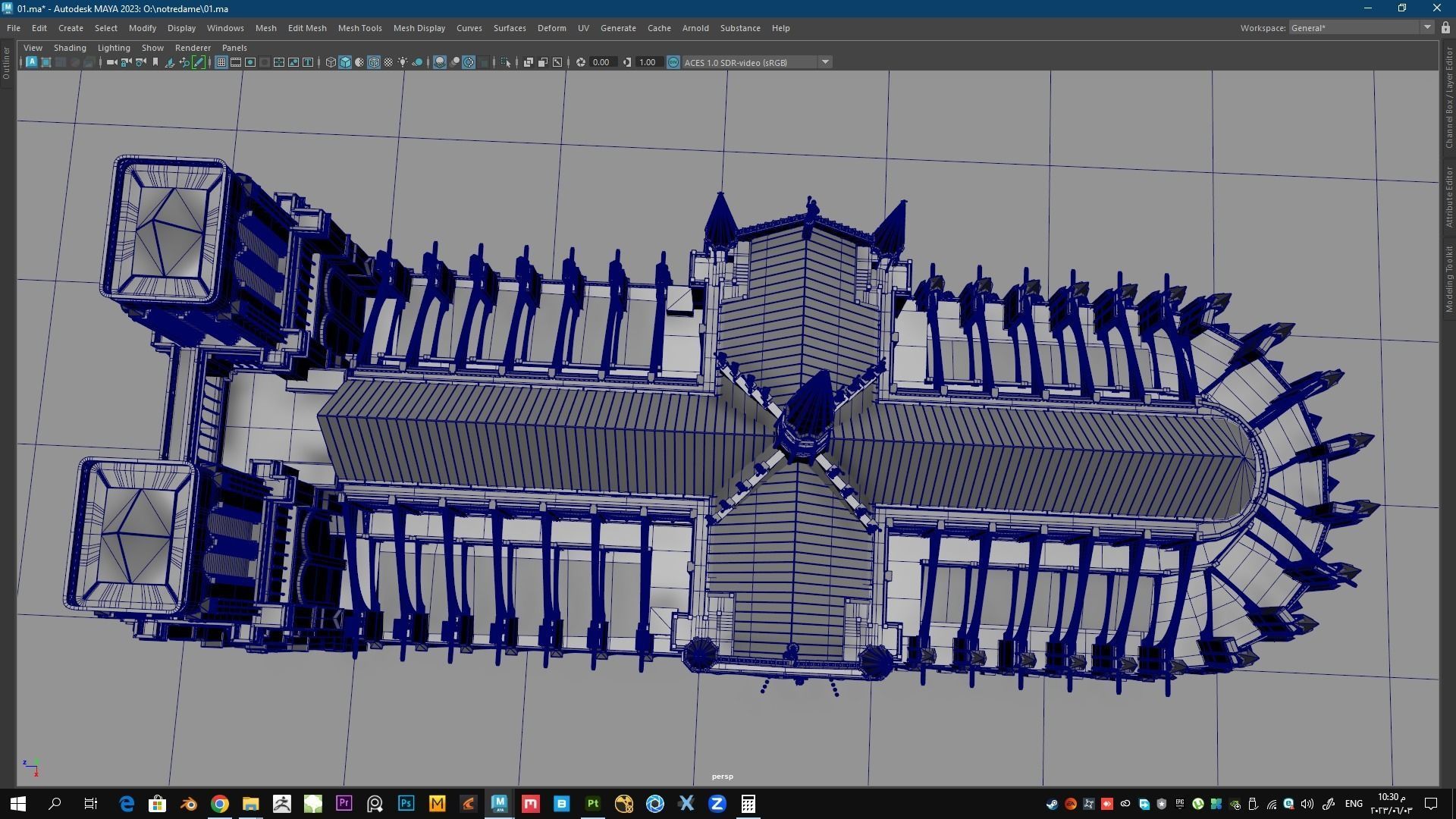Open the UV menu

pyautogui.click(x=583, y=28)
